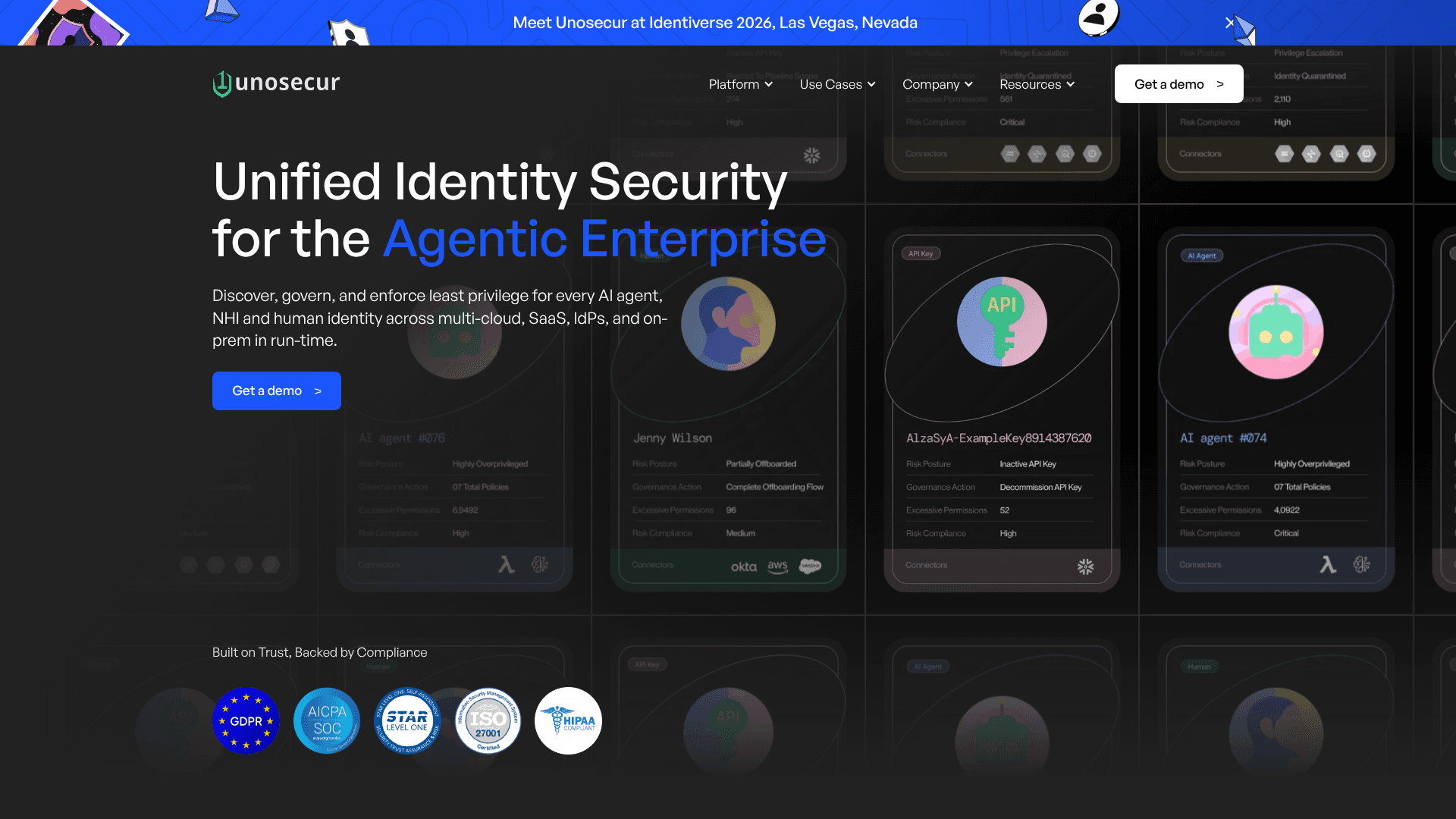This screenshot has height=819, width=1456.
Task: Click the Inactive API Key value
Action: pos(1028,464)
